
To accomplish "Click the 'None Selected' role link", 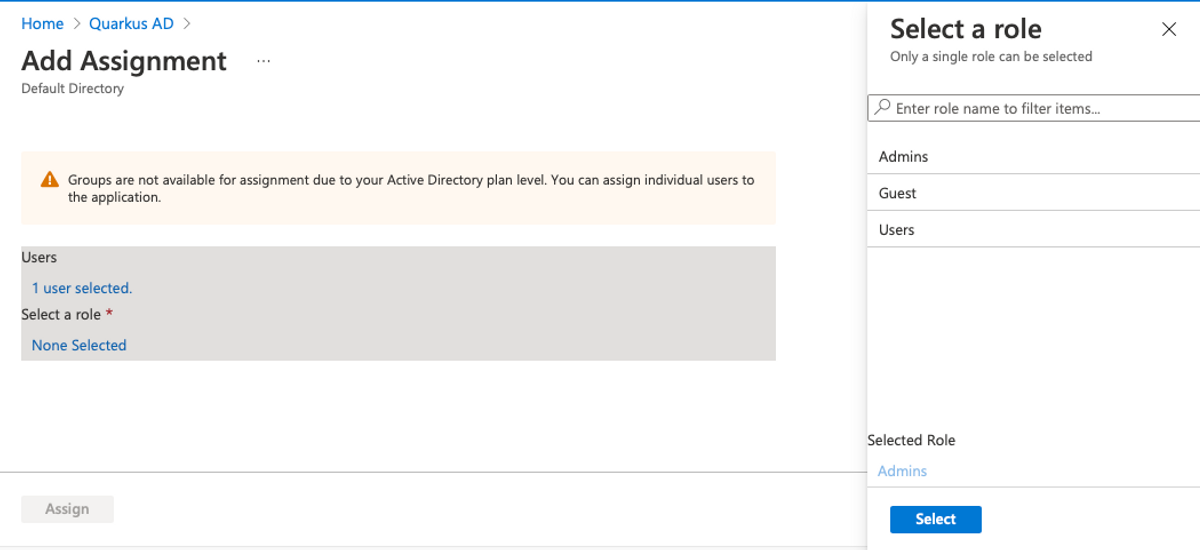I will (79, 345).
